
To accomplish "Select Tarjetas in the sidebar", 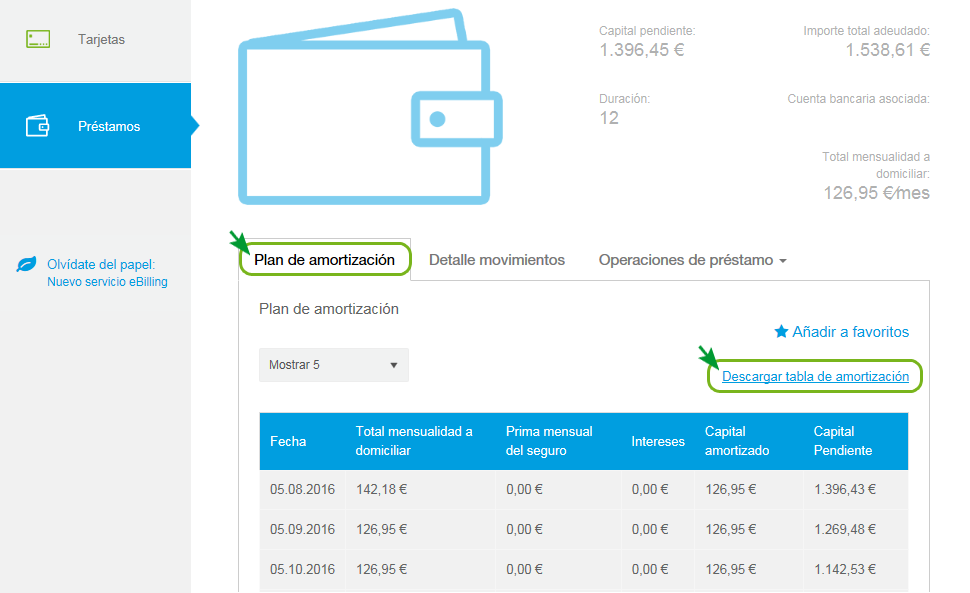I will [x=103, y=39].
